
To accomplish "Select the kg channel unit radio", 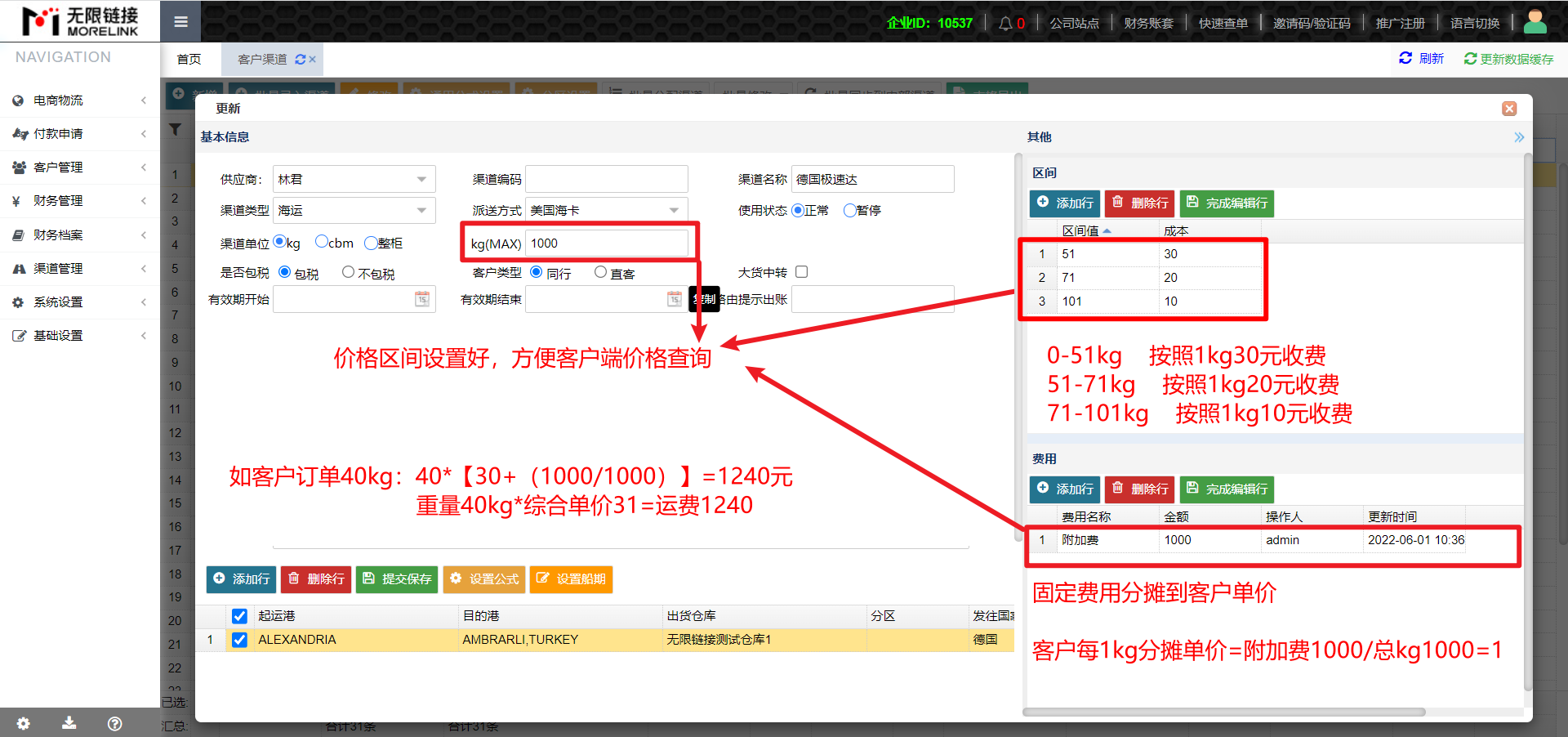I will click(279, 242).
